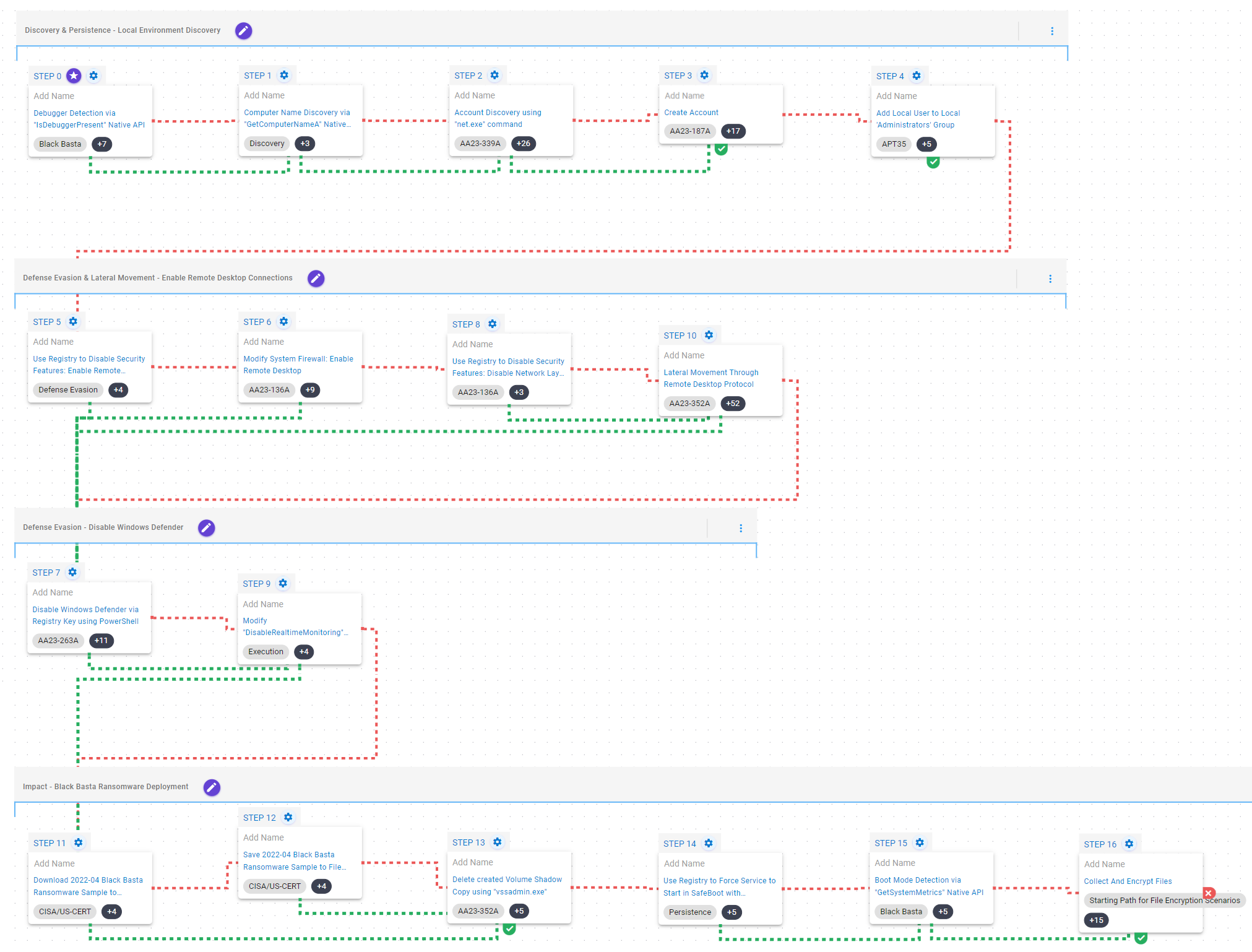Remove Starting Path for File Encryption tag
Screen dimensions: 1252x952
coord(1208,893)
